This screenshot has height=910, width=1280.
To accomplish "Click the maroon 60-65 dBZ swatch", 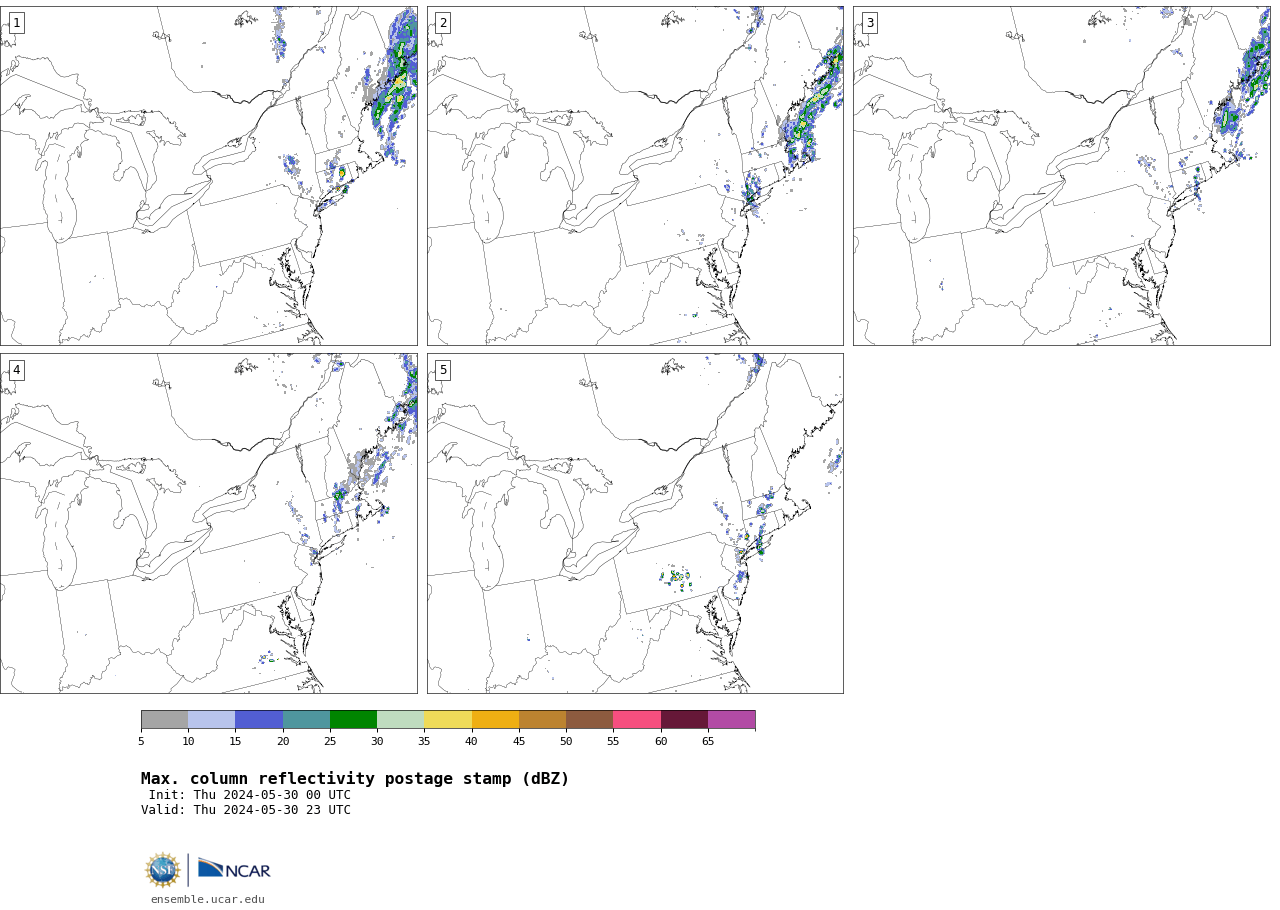I will point(684,720).
